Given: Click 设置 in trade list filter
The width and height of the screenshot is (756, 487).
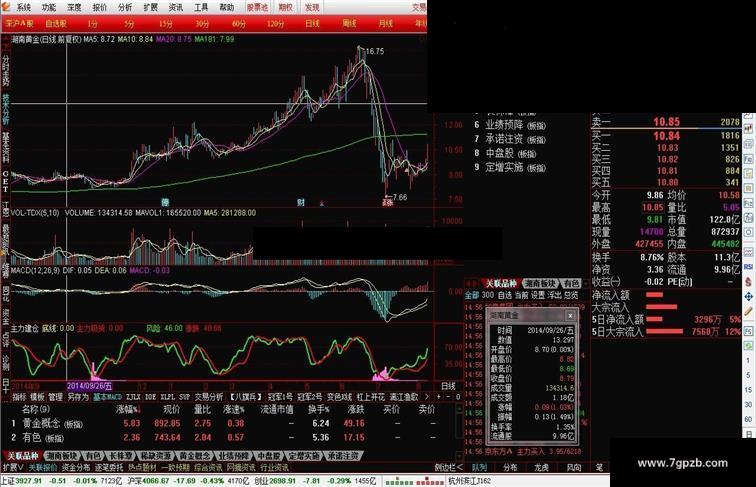Looking at the screenshot, I should [538, 295].
